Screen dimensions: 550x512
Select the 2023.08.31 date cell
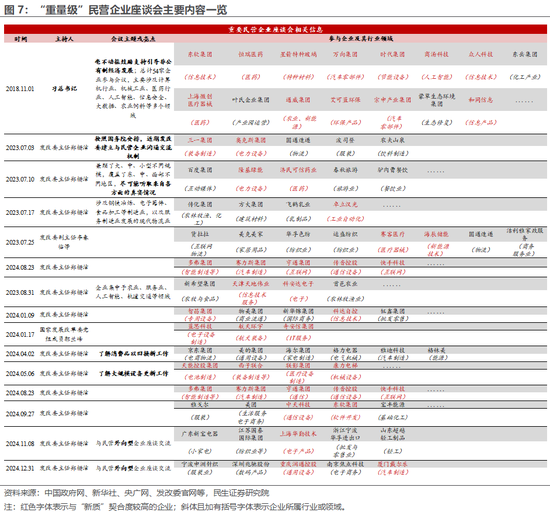pyautogui.click(x=20, y=292)
